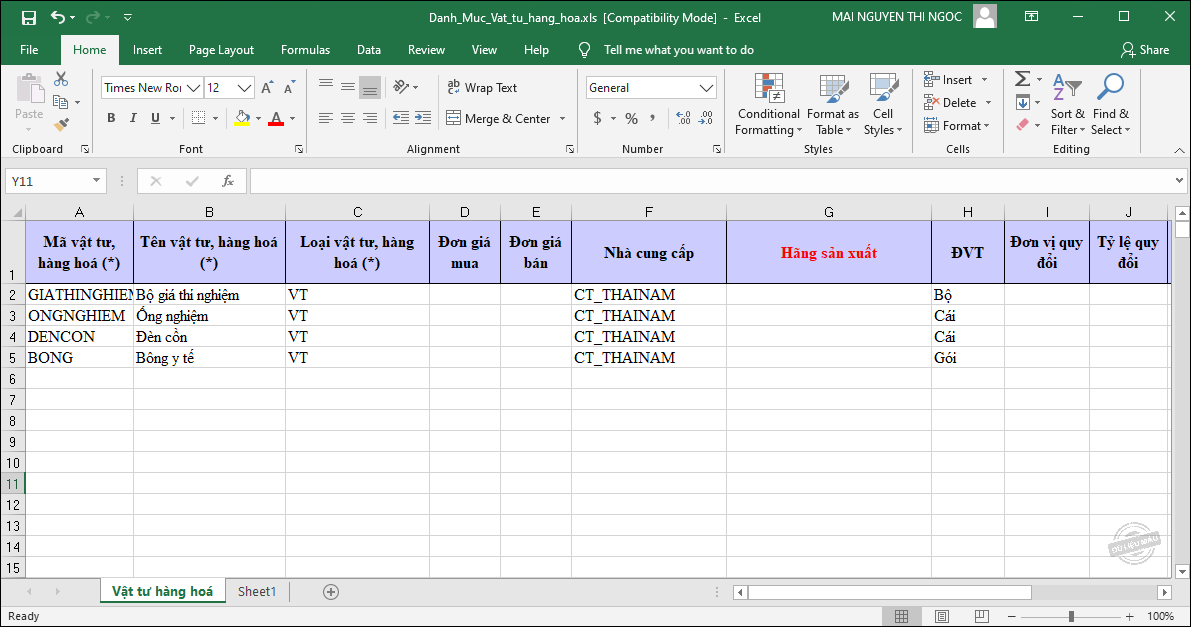This screenshot has width=1191, height=627.
Task: Click the Cut scissors icon
Action: click(61, 79)
